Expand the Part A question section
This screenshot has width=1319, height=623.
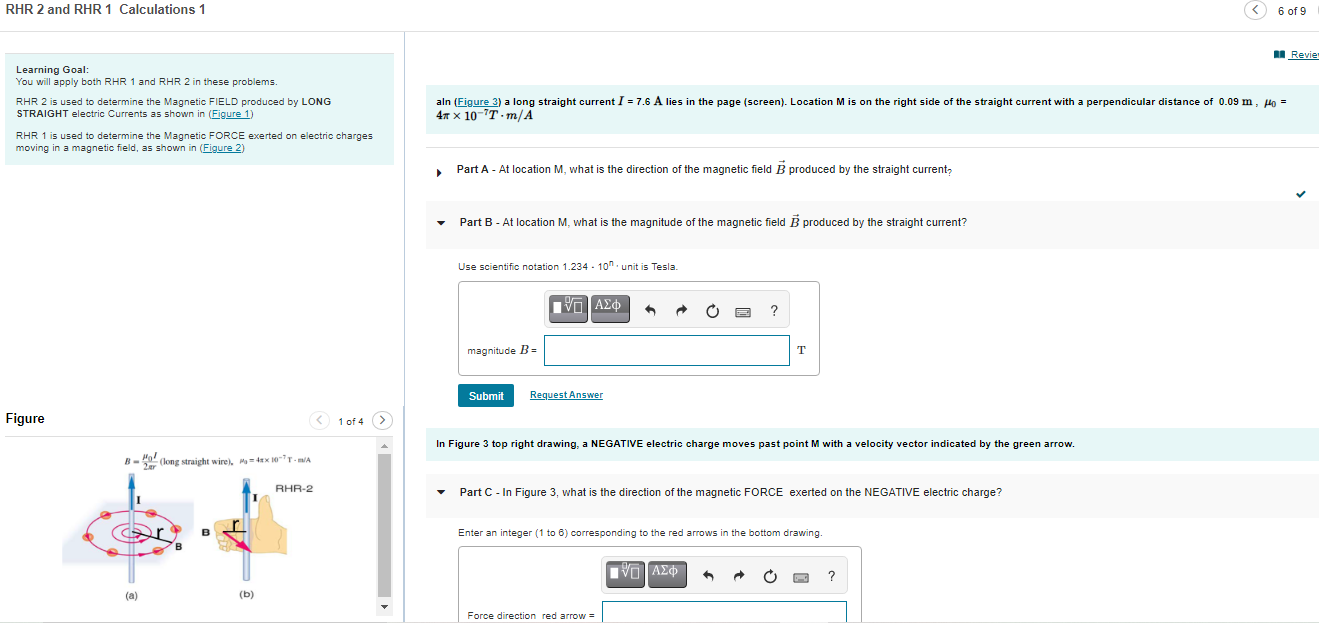[438, 170]
